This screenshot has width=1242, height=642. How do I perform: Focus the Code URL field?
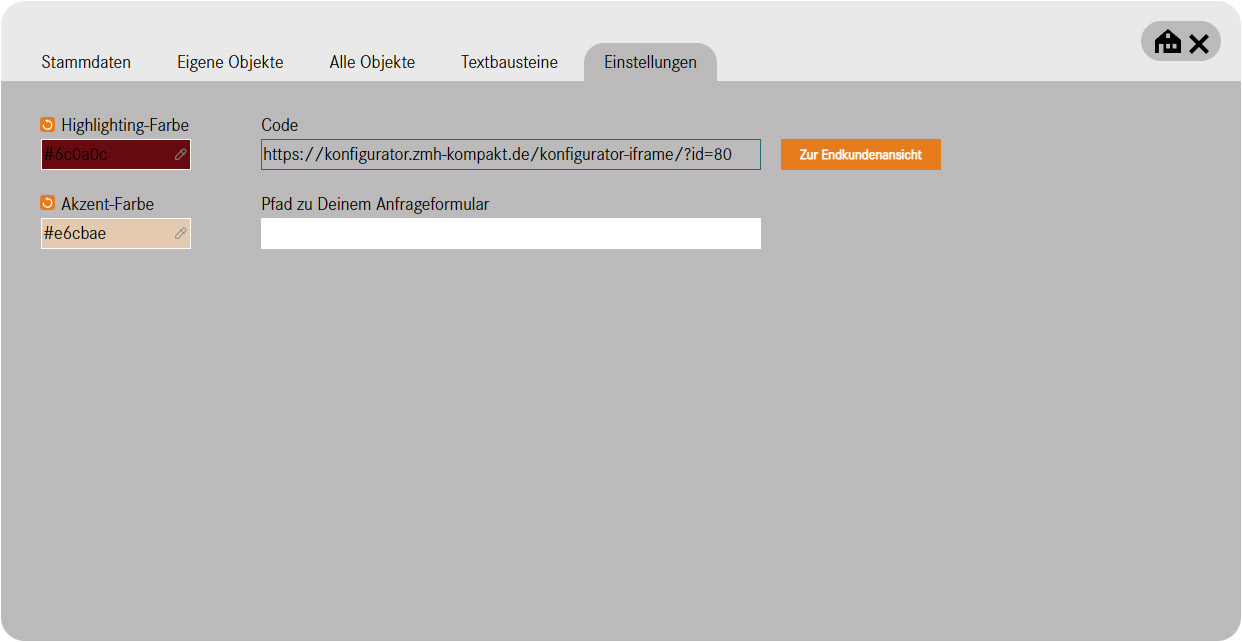tap(511, 155)
